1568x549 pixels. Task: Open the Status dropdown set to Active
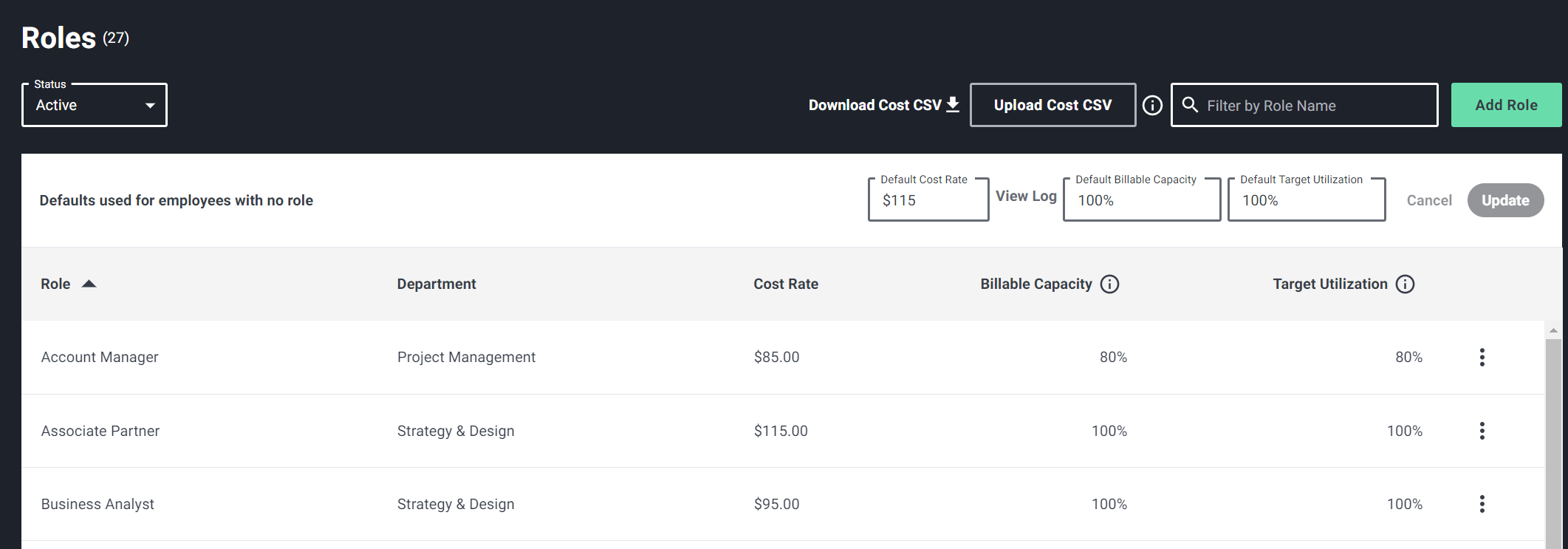click(x=95, y=106)
